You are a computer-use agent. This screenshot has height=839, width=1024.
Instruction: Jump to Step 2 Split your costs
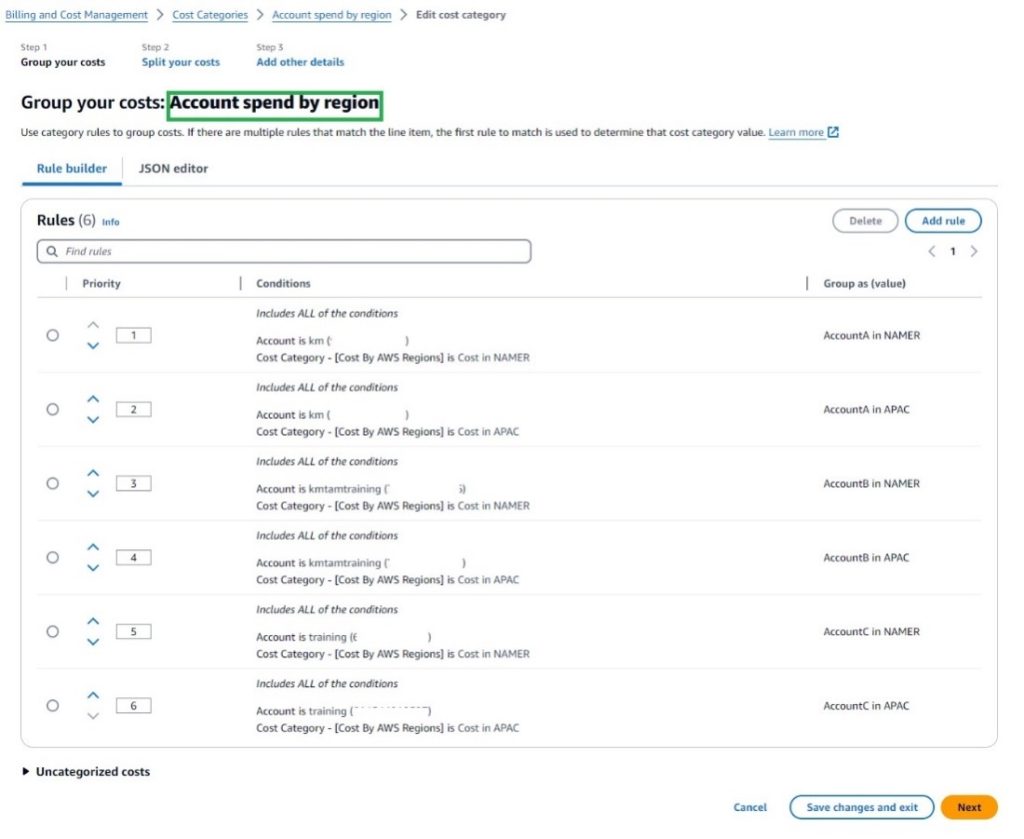180,62
